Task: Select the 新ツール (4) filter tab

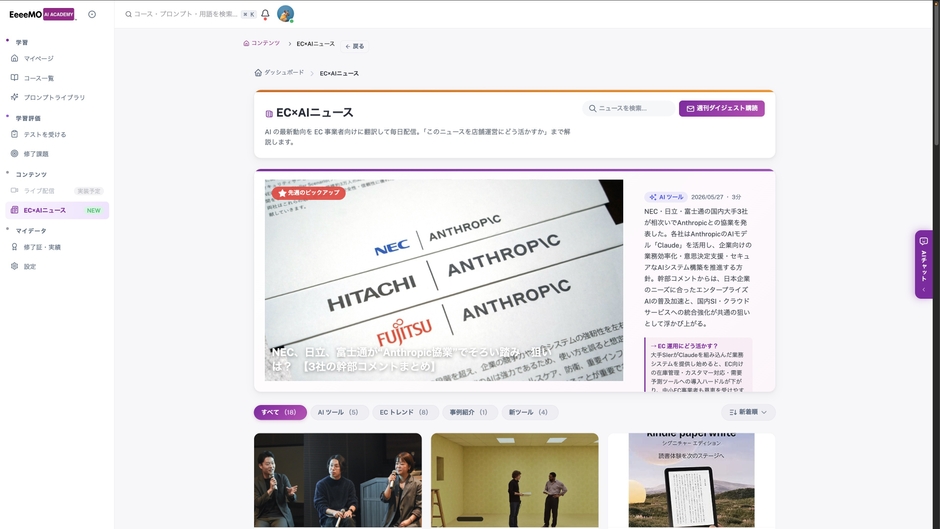Action: [529, 413]
